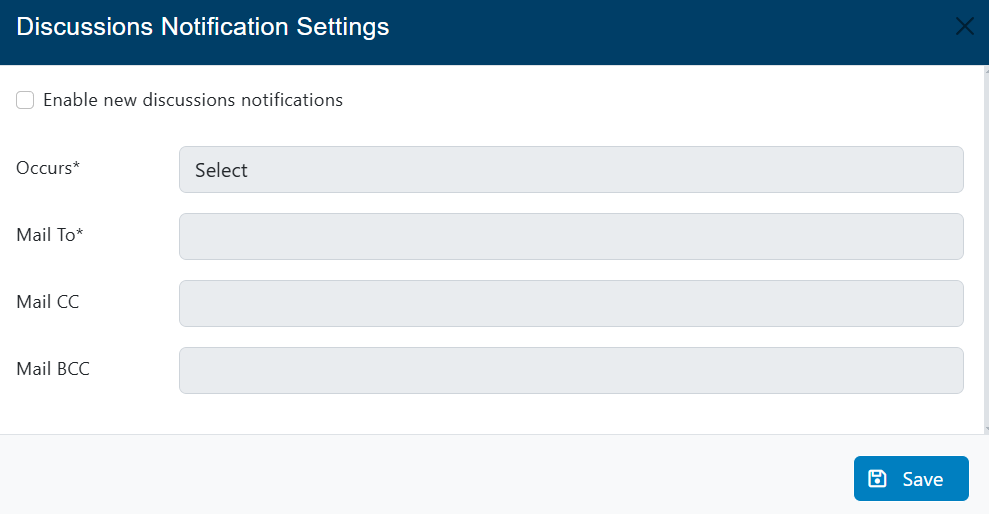Image resolution: width=989 pixels, height=514 pixels.
Task: Enable new discussions notifications checkbox
Action: point(25,100)
